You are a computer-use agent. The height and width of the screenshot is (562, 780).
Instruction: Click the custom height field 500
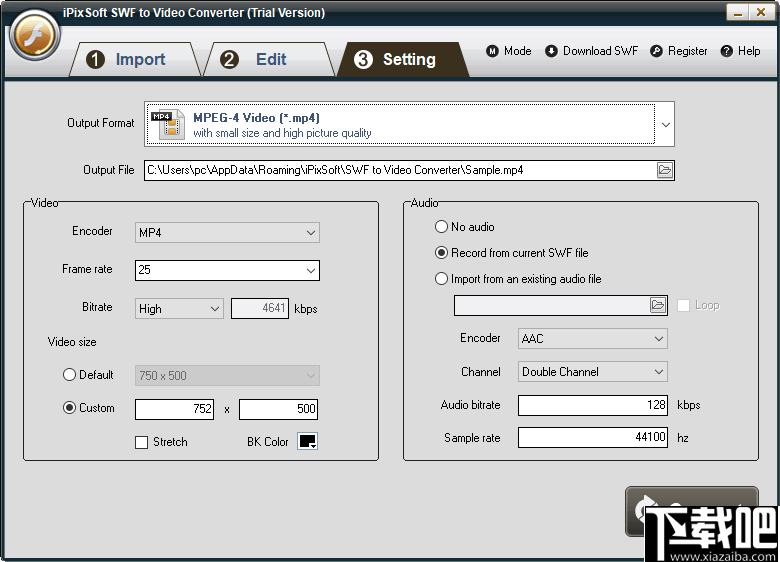279,409
